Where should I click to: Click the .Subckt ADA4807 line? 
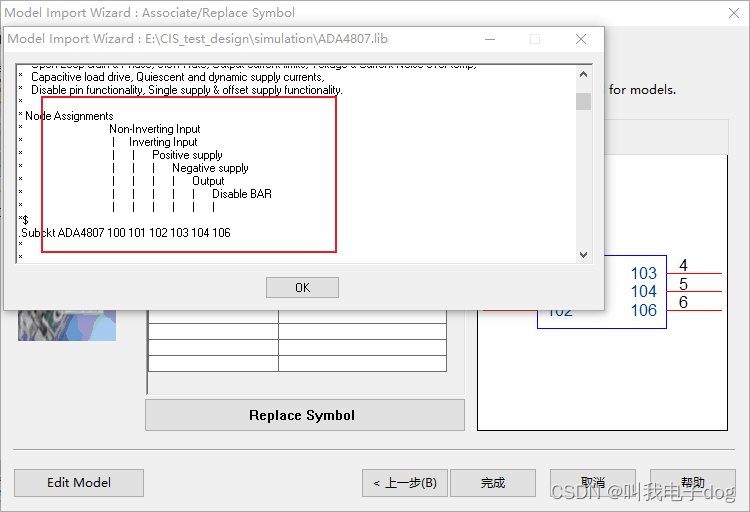coord(125,233)
